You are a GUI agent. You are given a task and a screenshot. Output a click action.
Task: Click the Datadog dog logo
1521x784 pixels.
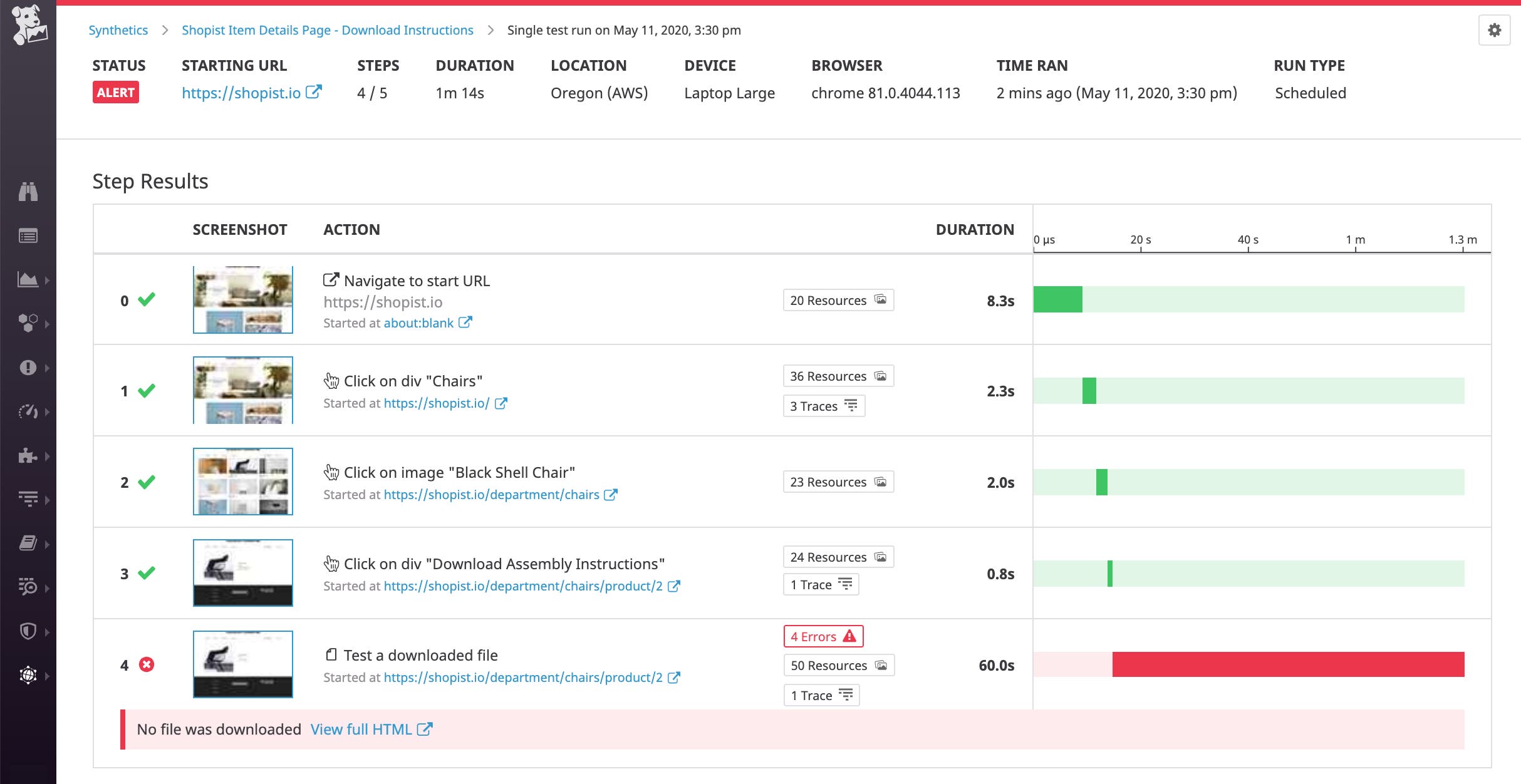(x=28, y=25)
